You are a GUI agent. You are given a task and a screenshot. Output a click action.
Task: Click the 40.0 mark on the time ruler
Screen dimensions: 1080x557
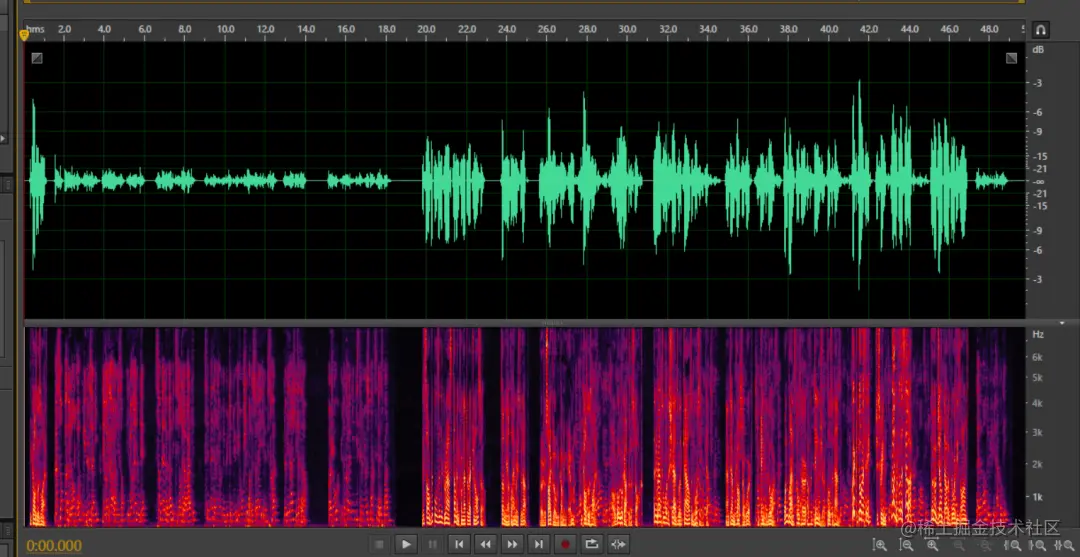pyautogui.click(x=829, y=30)
